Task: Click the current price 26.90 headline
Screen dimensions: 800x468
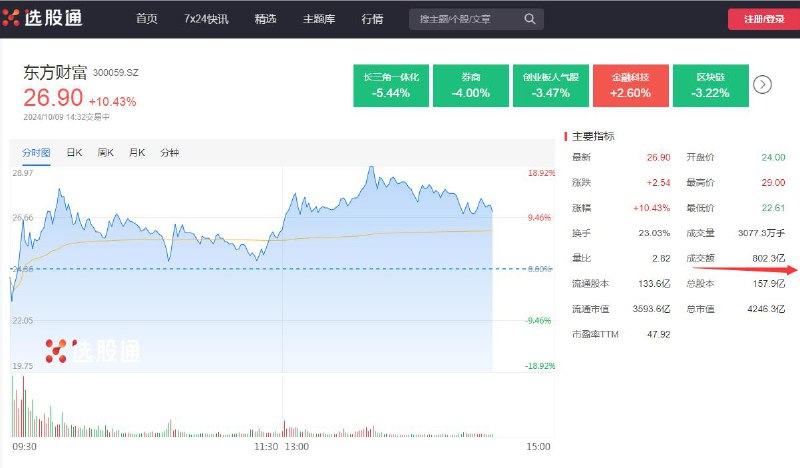Action: coord(53,97)
